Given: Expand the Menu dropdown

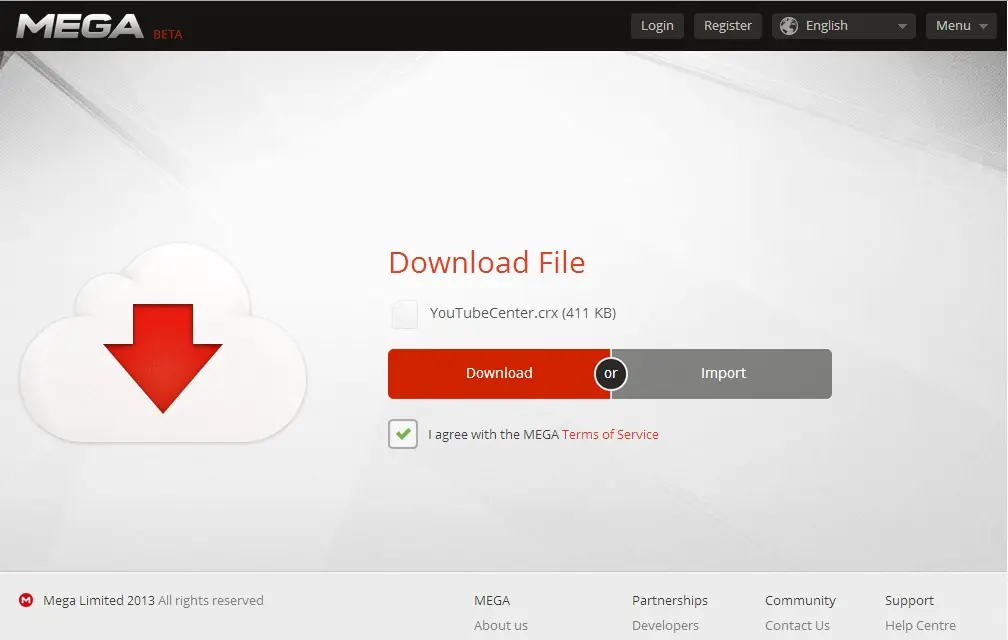Looking at the screenshot, I should tap(961, 26).
